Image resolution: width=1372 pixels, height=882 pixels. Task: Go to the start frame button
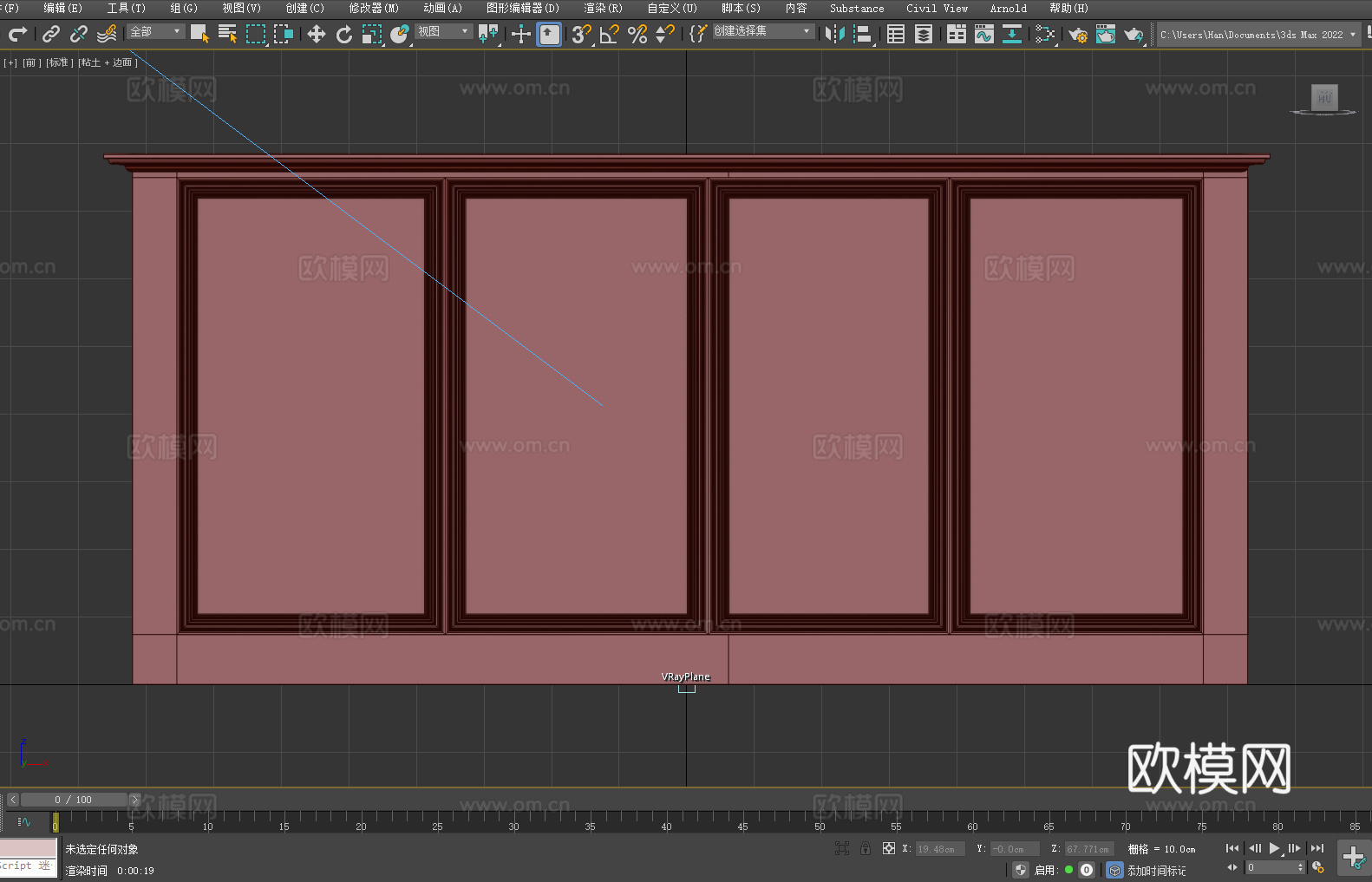tap(1232, 848)
